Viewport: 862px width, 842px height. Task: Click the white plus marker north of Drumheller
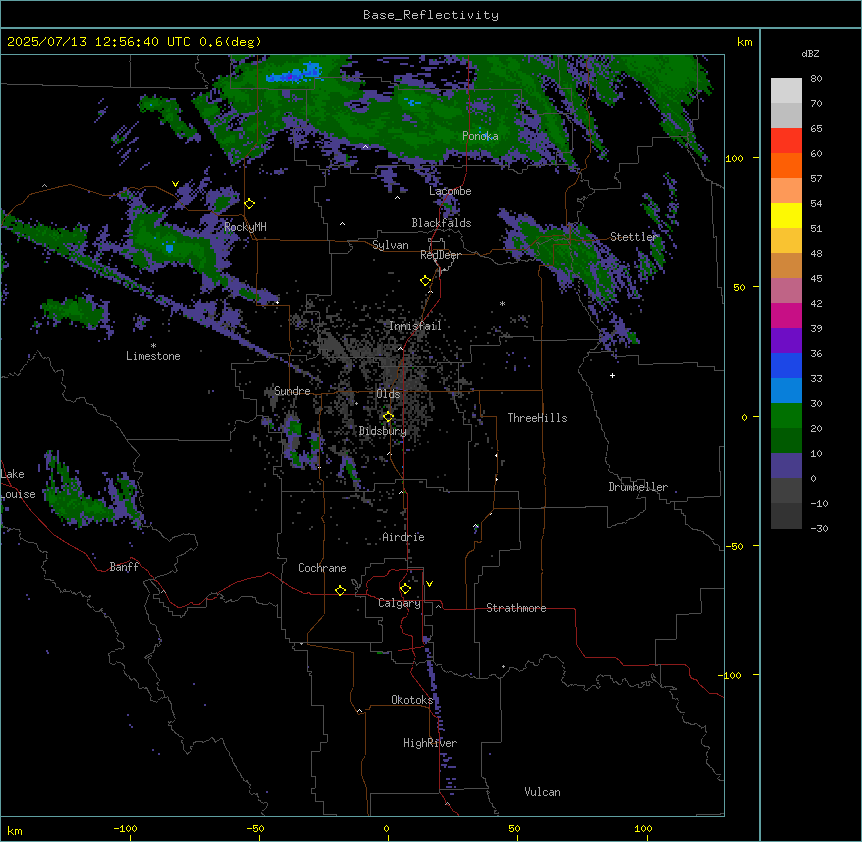pos(612,375)
